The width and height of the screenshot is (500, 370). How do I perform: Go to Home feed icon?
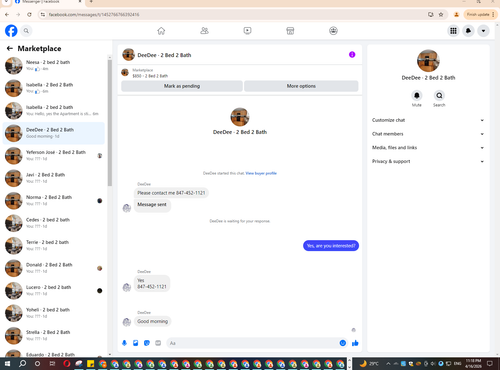[x=161, y=31]
